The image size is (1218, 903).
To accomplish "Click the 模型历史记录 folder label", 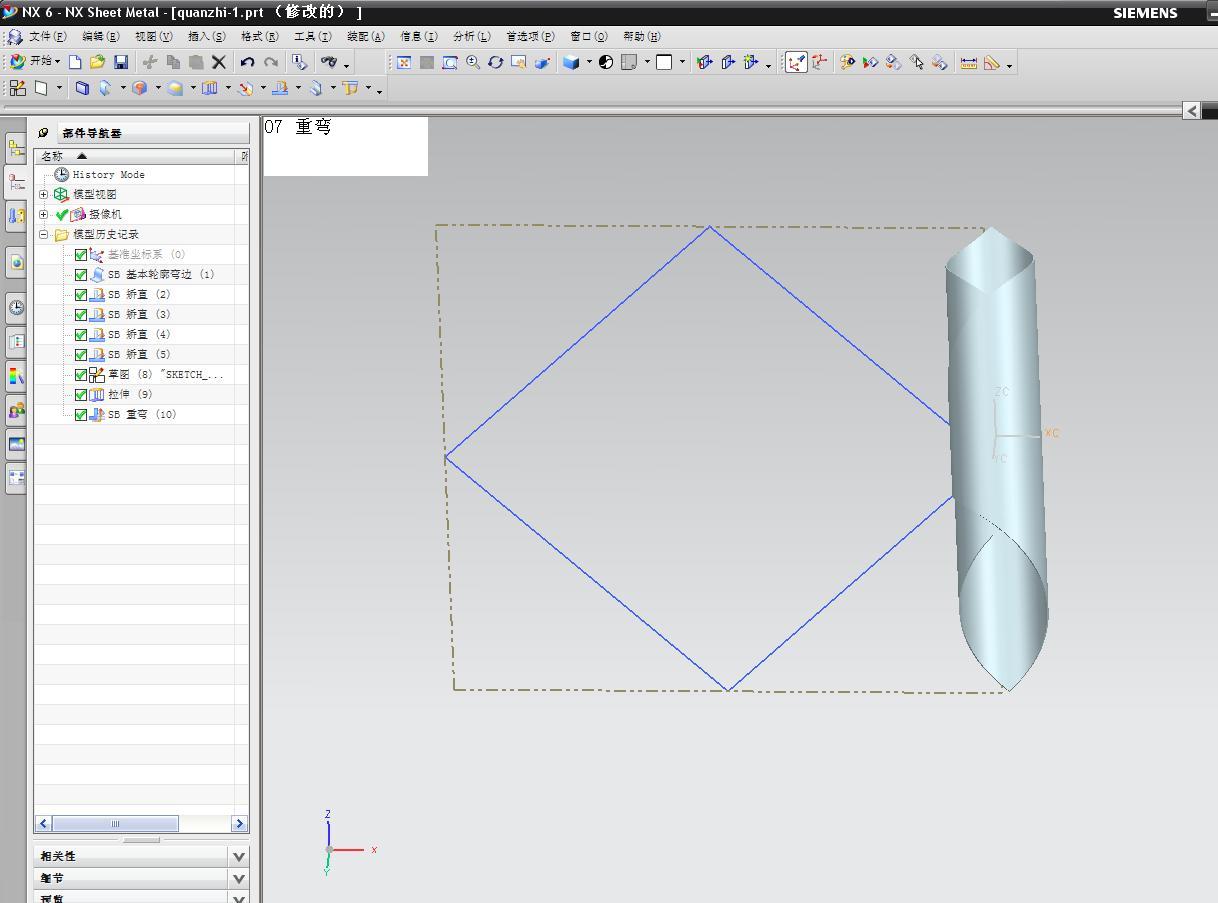I will [106, 234].
